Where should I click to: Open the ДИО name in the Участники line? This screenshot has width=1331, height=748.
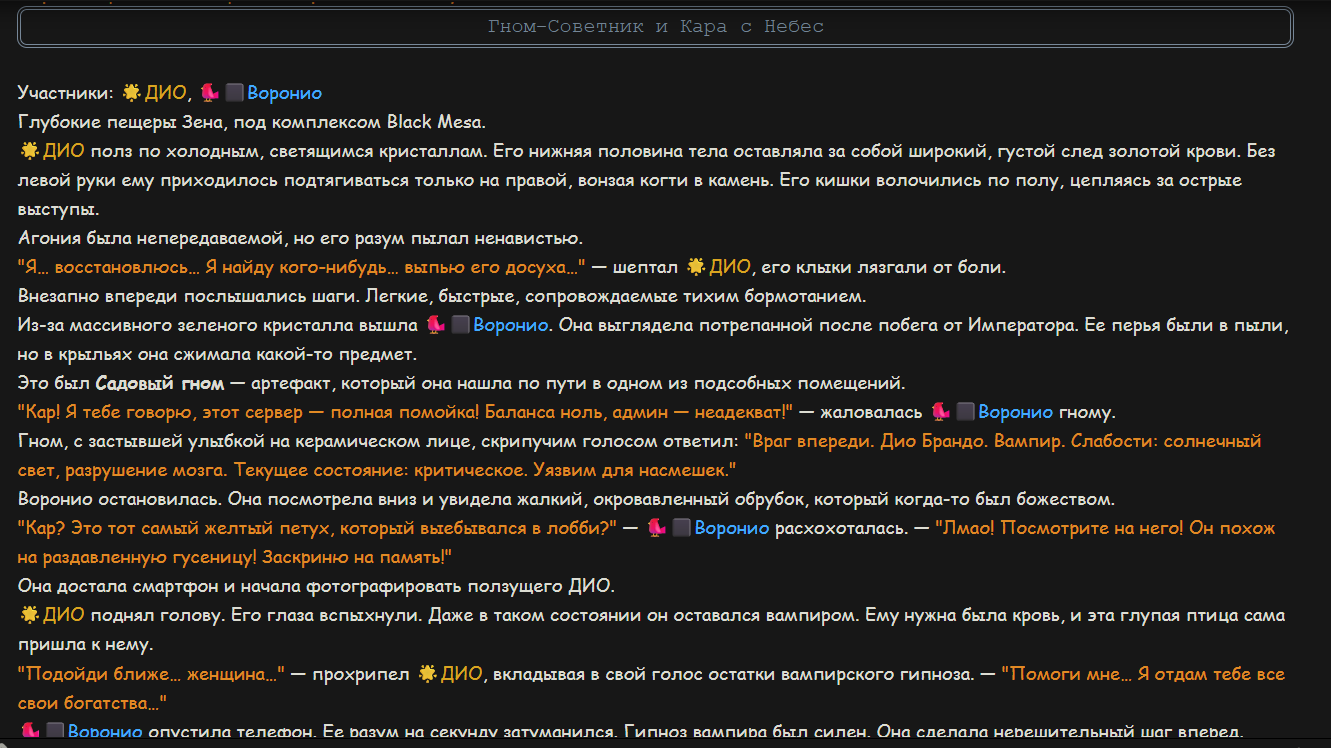click(x=165, y=93)
